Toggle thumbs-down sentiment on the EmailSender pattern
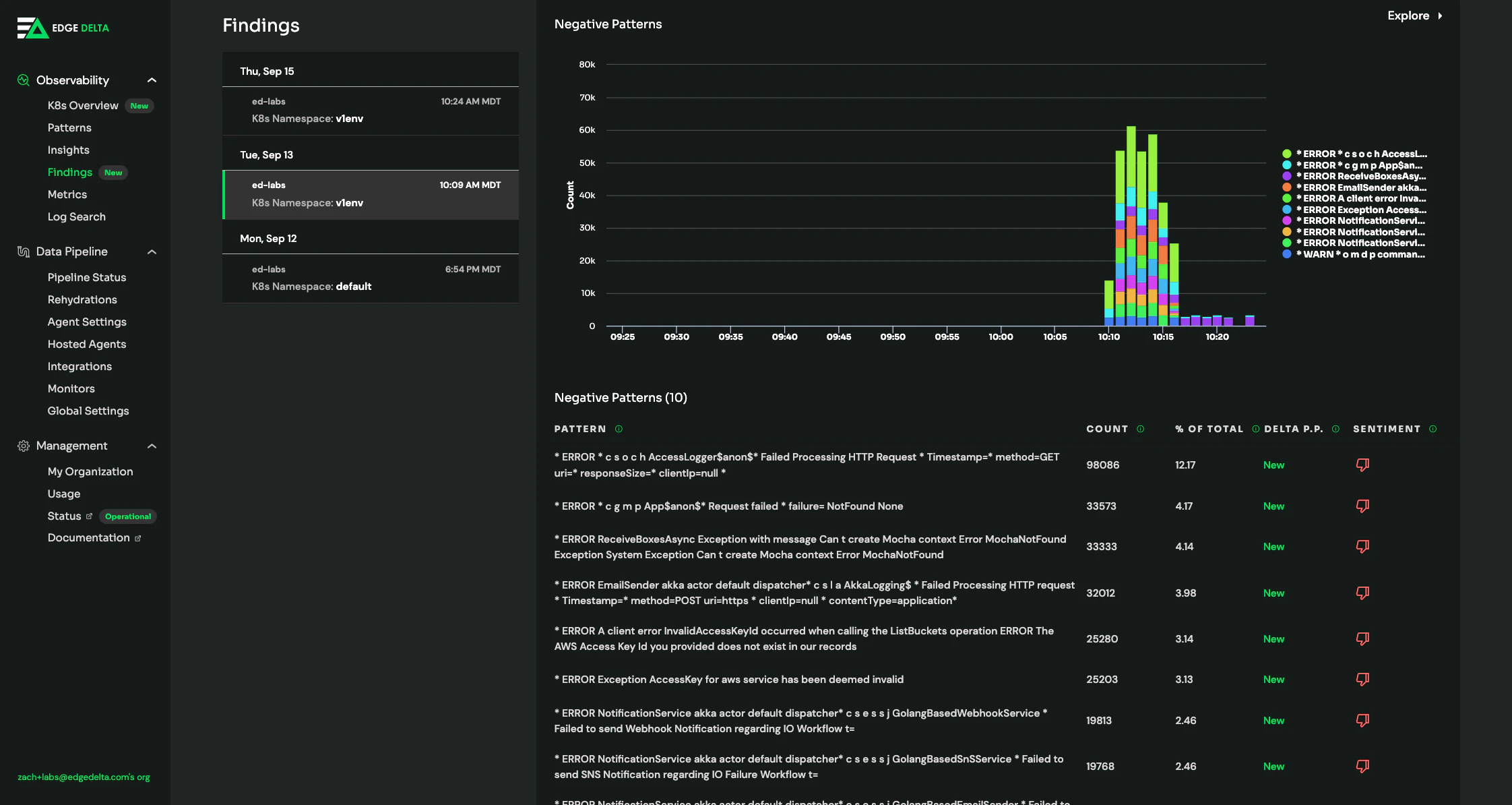This screenshot has height=805, width=1512. pyautogui.click(x=1363, y=593)
